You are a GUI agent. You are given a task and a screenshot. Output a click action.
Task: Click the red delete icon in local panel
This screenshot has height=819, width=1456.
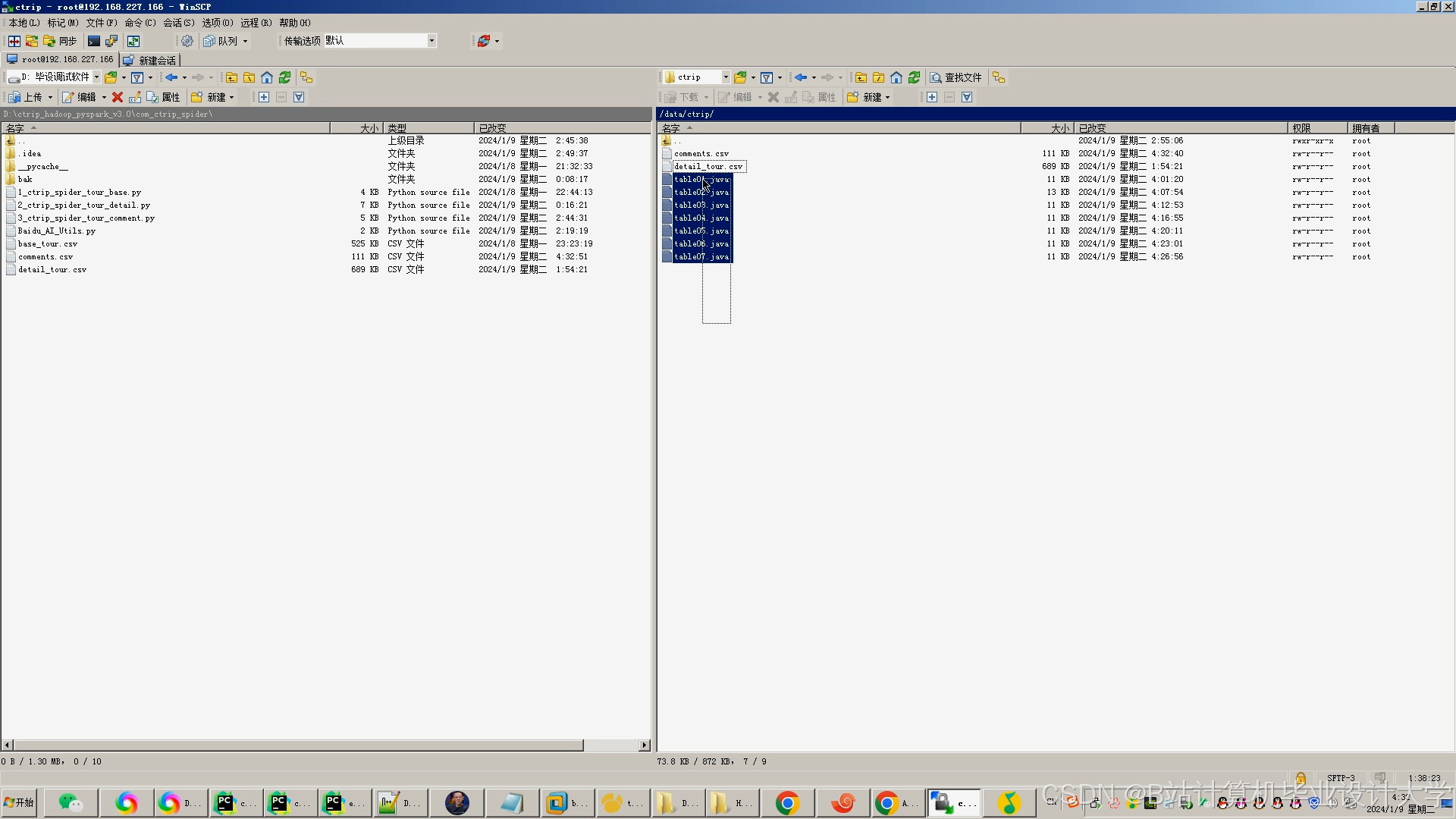coord(118,97)
